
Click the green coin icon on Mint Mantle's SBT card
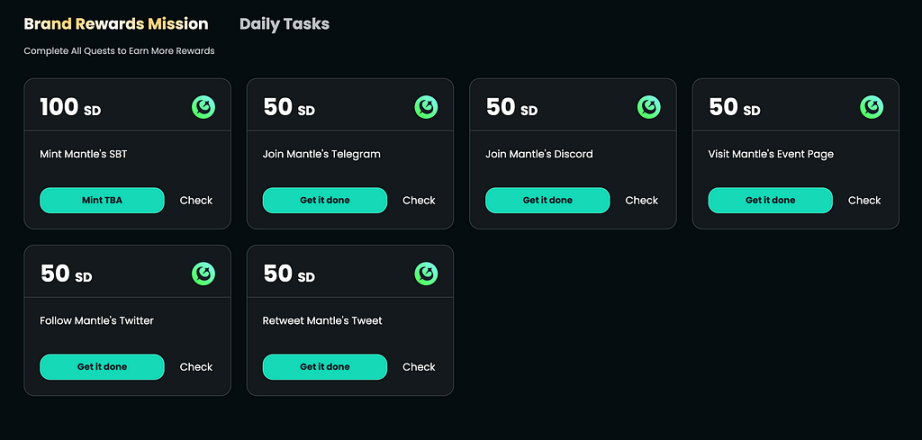coord(204,106)
